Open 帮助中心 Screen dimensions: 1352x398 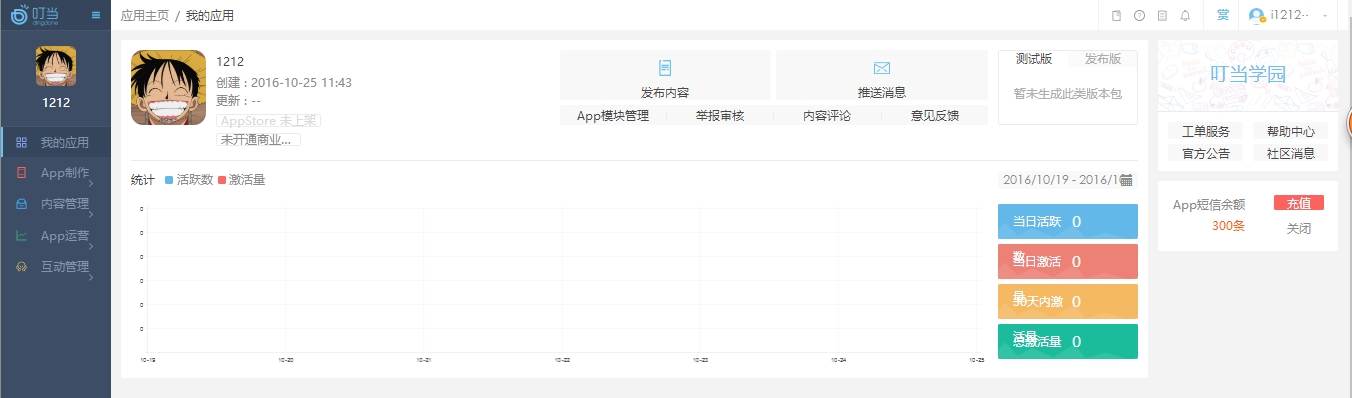1290,131
